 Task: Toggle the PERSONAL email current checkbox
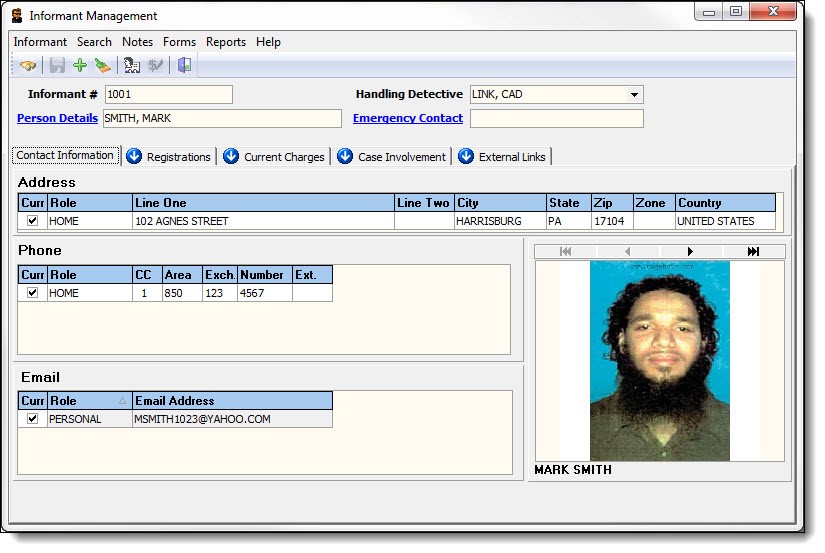33,419
